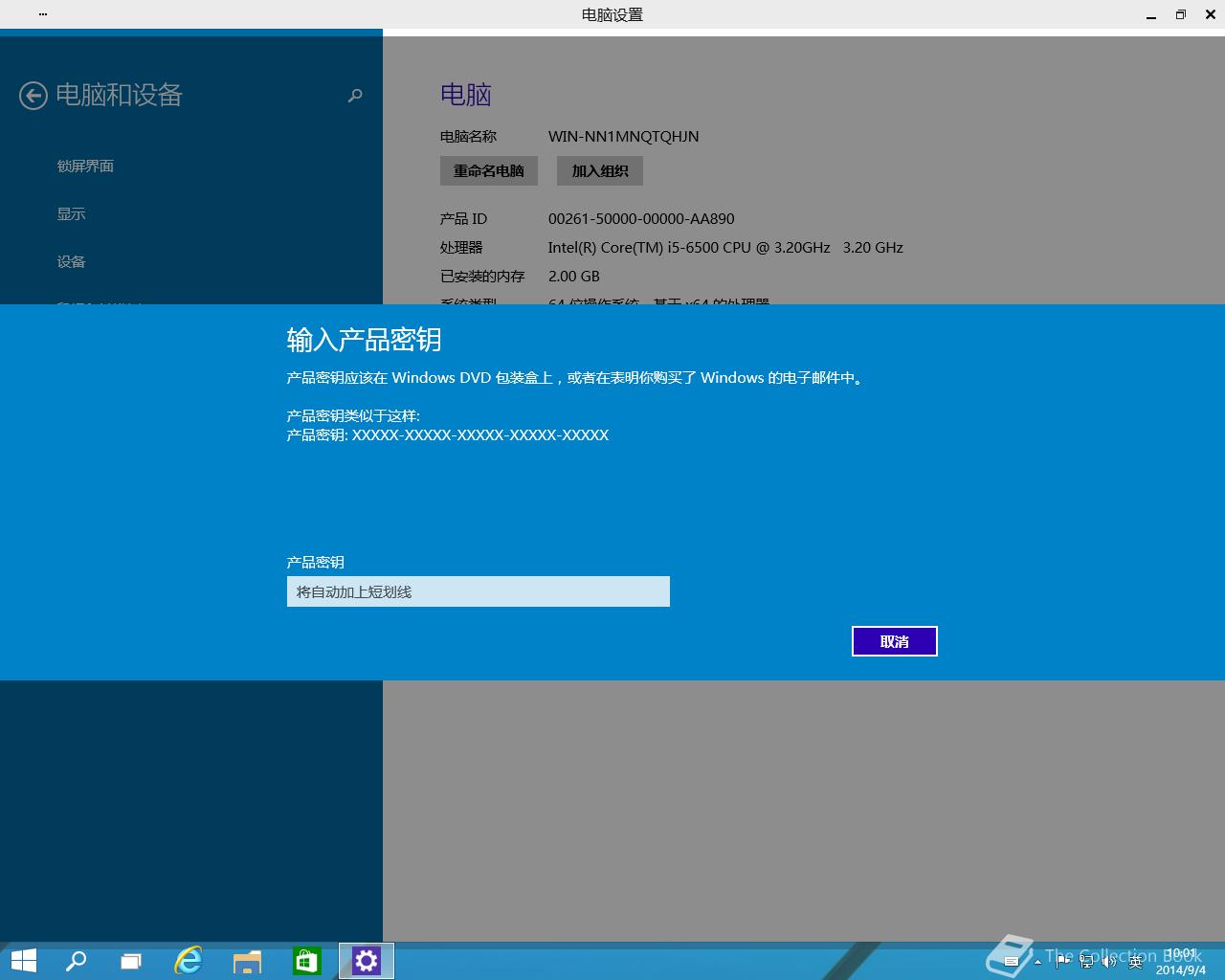Click the 英 input language indicator
Image resolution: width=1225 pixels, height=980 pixels.
click(1136, 962)
